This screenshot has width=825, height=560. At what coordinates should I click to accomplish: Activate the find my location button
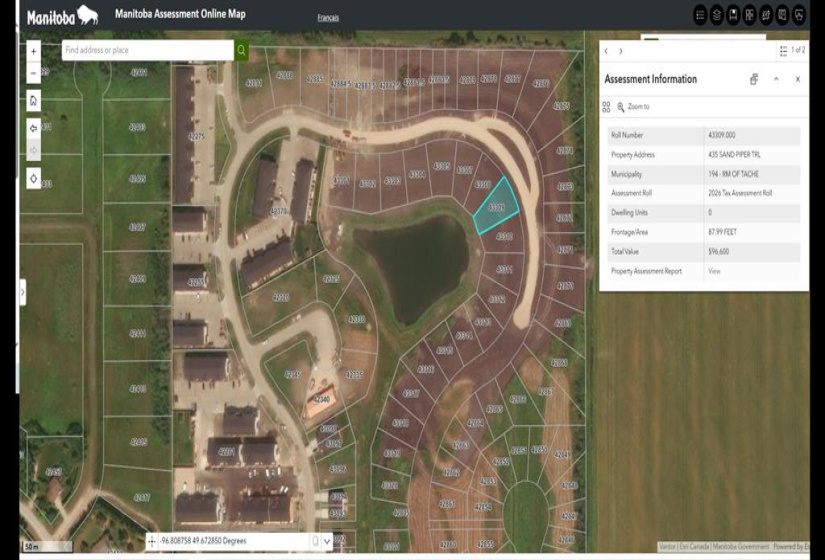pyautogui.click(x=33, y=178)
